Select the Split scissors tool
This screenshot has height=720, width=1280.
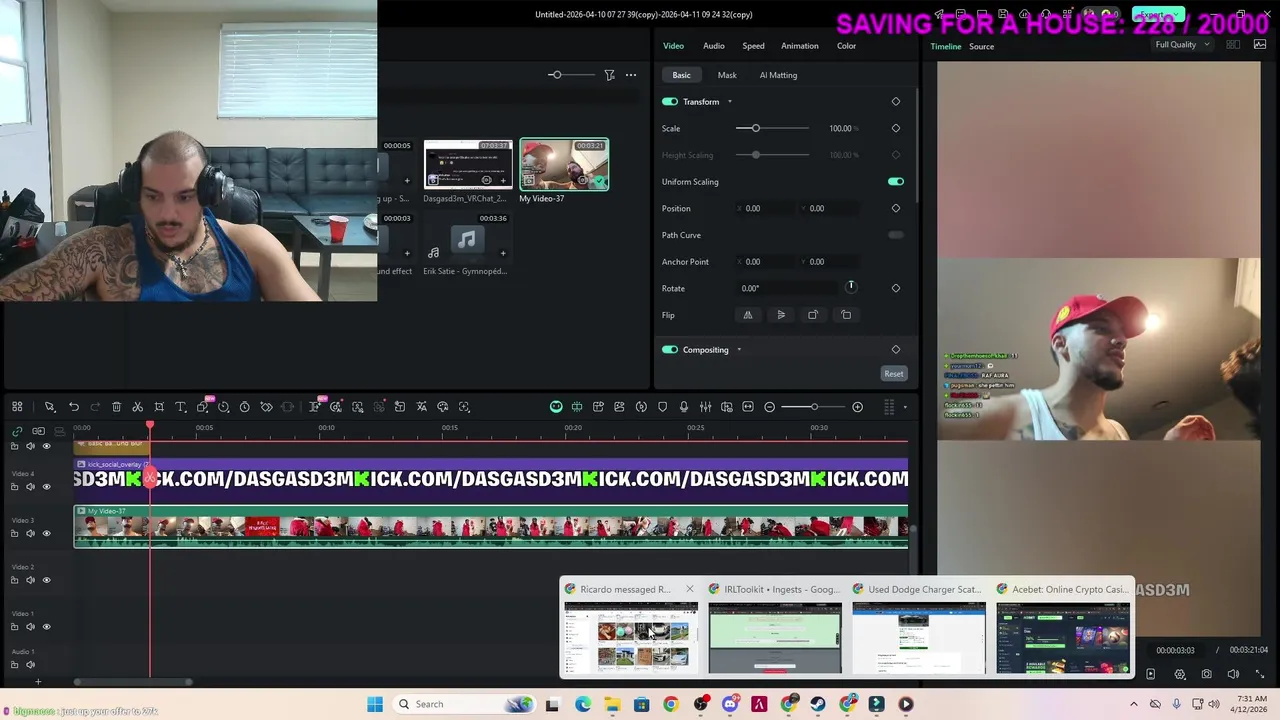point(137,407)
